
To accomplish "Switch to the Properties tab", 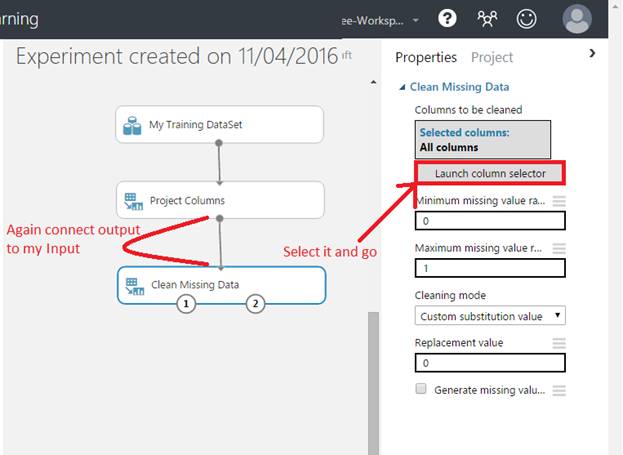I will [x=426, y=57].
